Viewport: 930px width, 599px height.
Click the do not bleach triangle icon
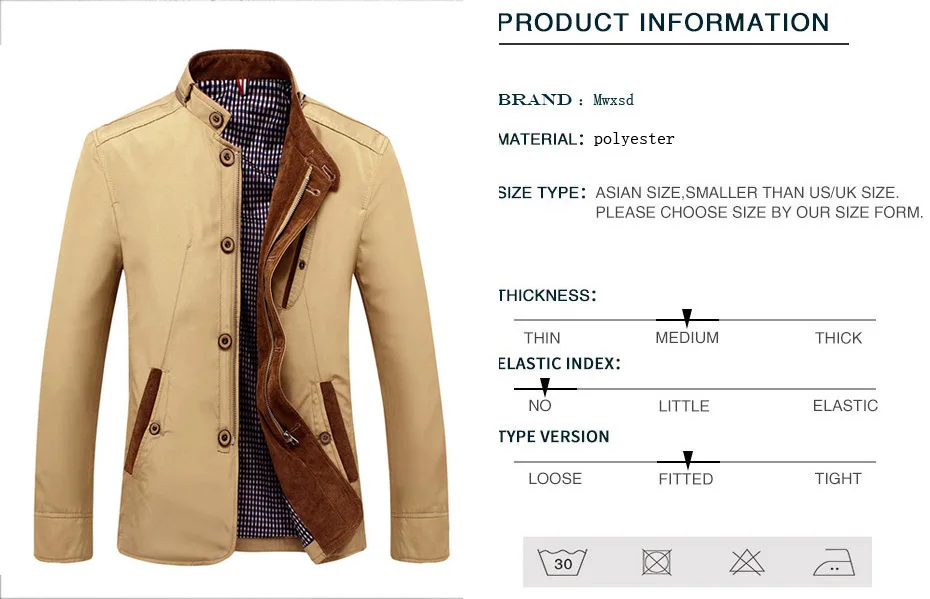coord(747,562)
